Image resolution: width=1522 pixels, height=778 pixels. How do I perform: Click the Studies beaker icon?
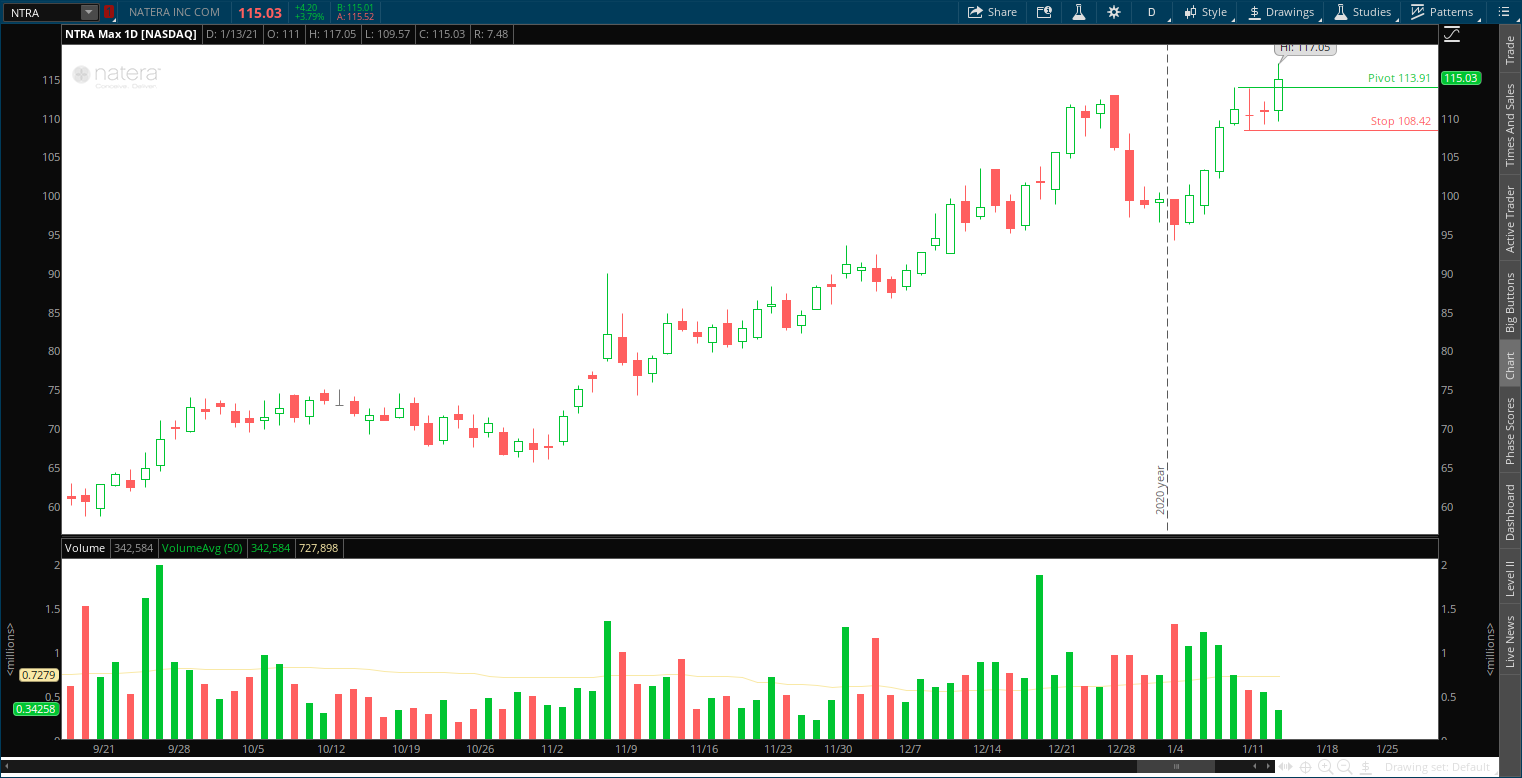1341,12
